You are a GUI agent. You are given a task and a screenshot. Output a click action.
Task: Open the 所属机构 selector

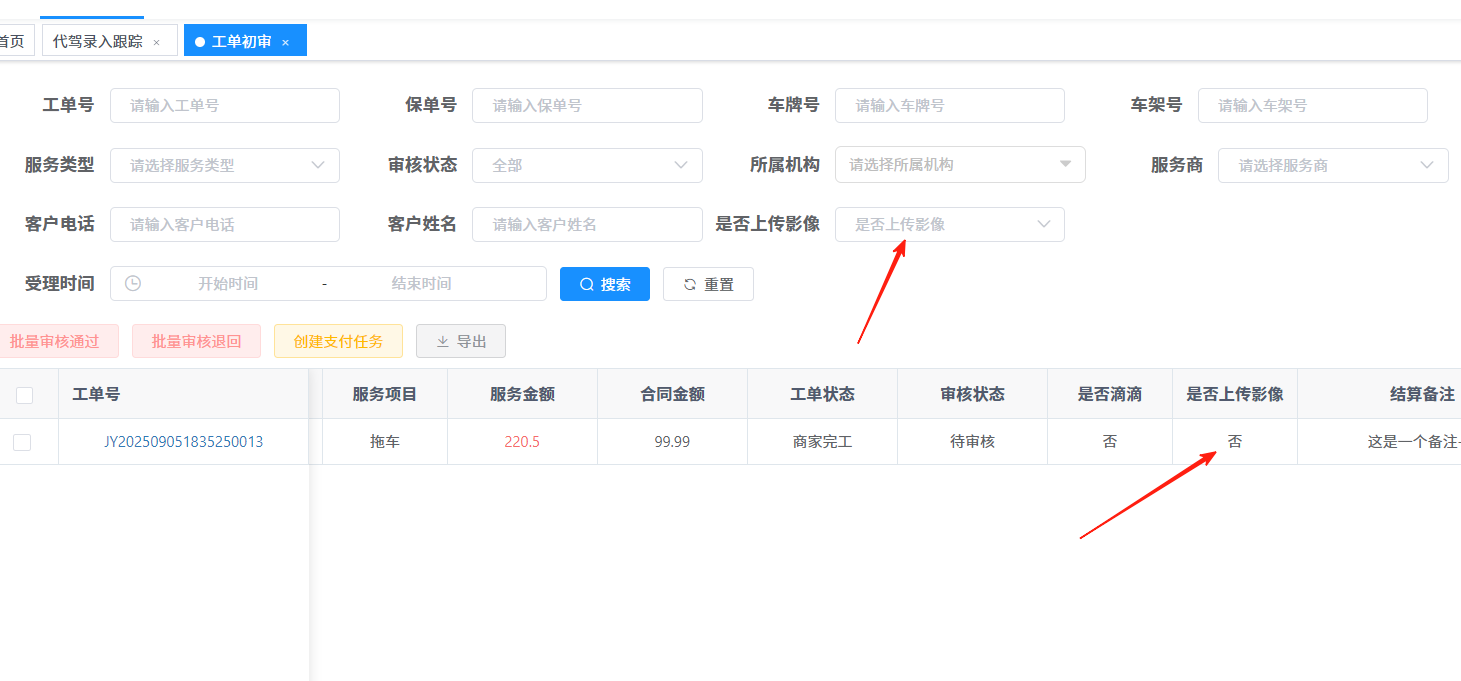click(959, 165)
